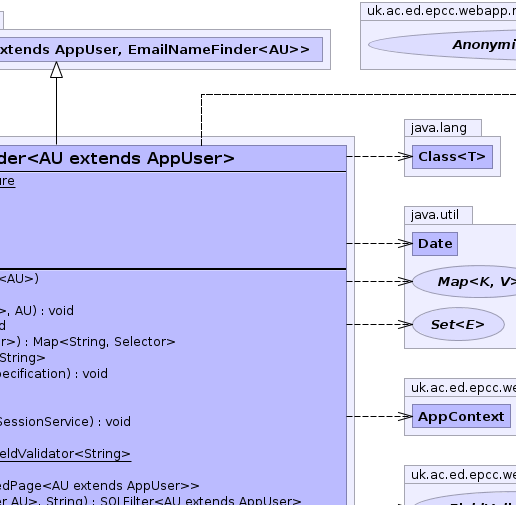Screen dimensions: 516x505
Task: Click the AppContext class box
Action: pyautogui.click(x=461, y=416)
